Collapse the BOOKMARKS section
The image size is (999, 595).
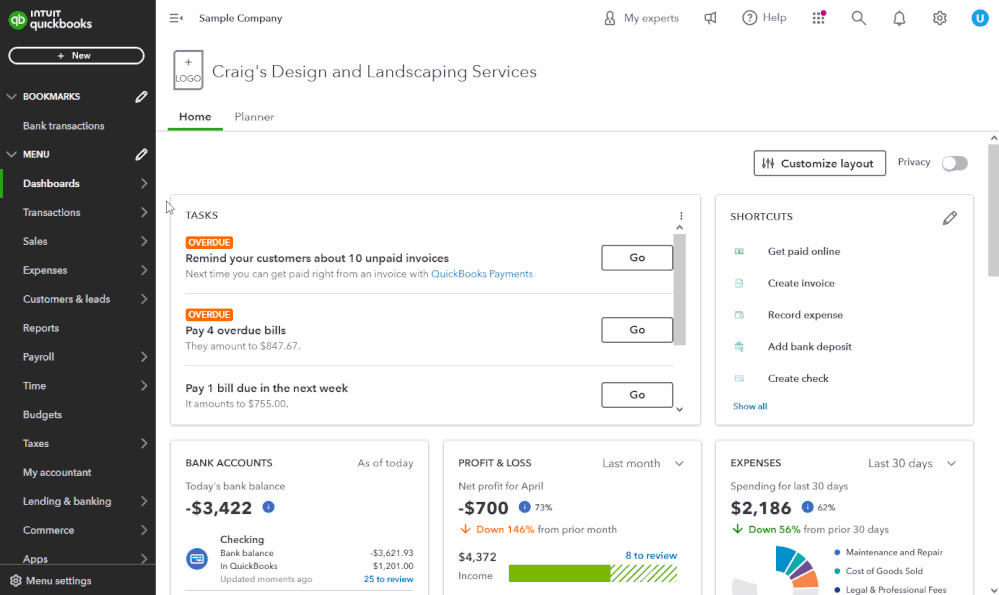[x=12, y=97]
